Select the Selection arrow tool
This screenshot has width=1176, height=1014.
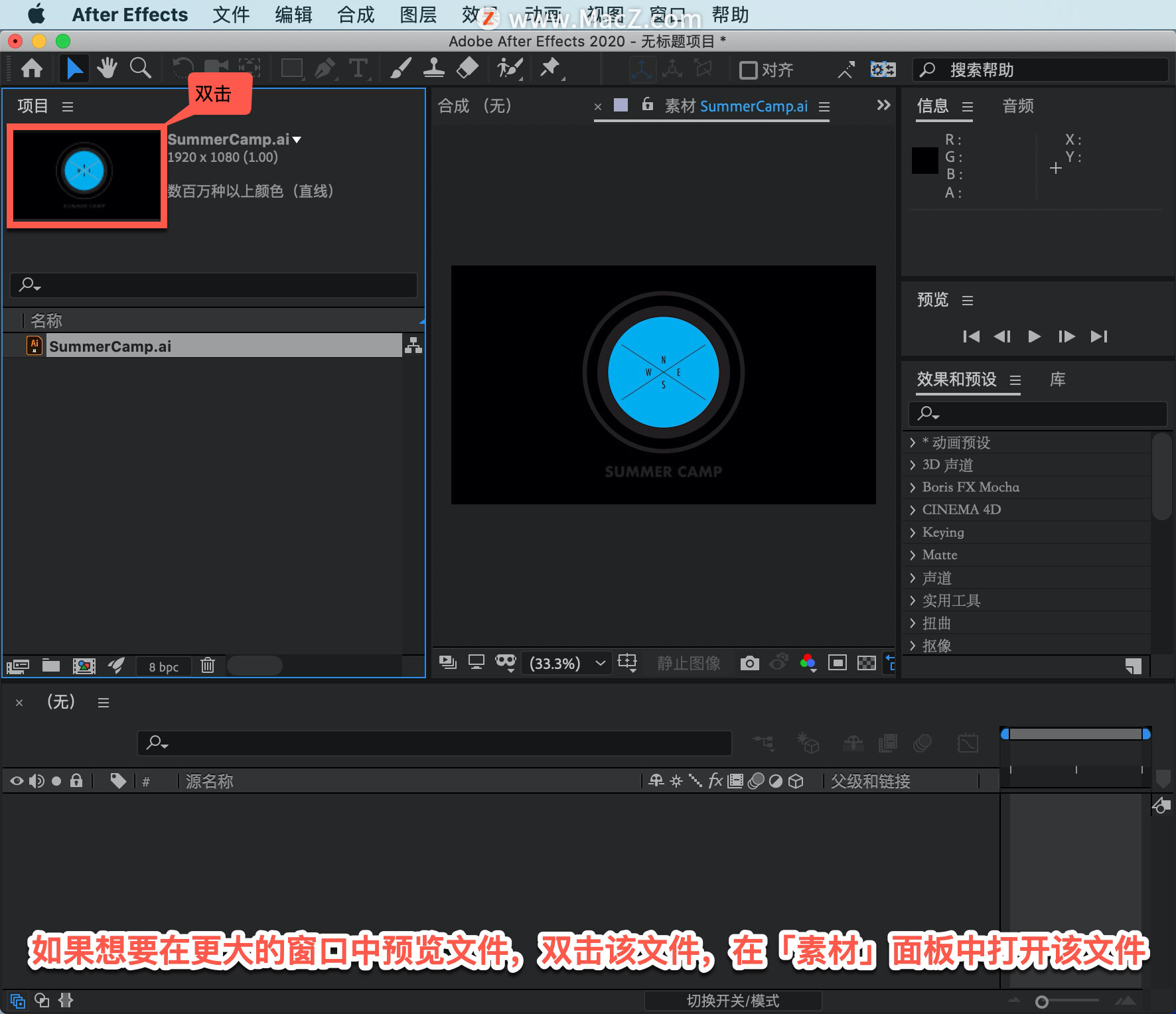click(x=74, y=68)
